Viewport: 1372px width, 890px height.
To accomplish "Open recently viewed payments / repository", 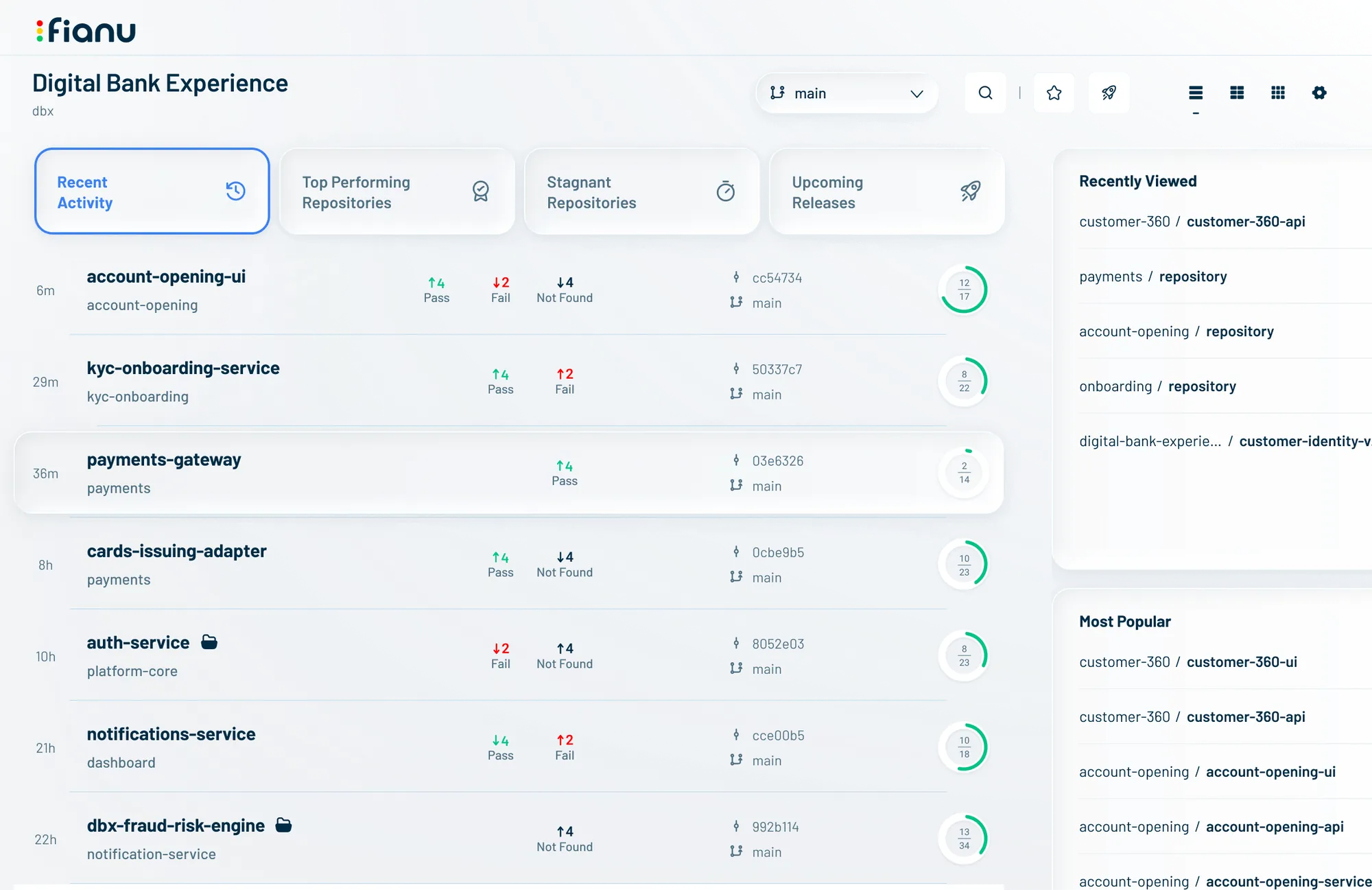I will click(x=1152, y=277).
